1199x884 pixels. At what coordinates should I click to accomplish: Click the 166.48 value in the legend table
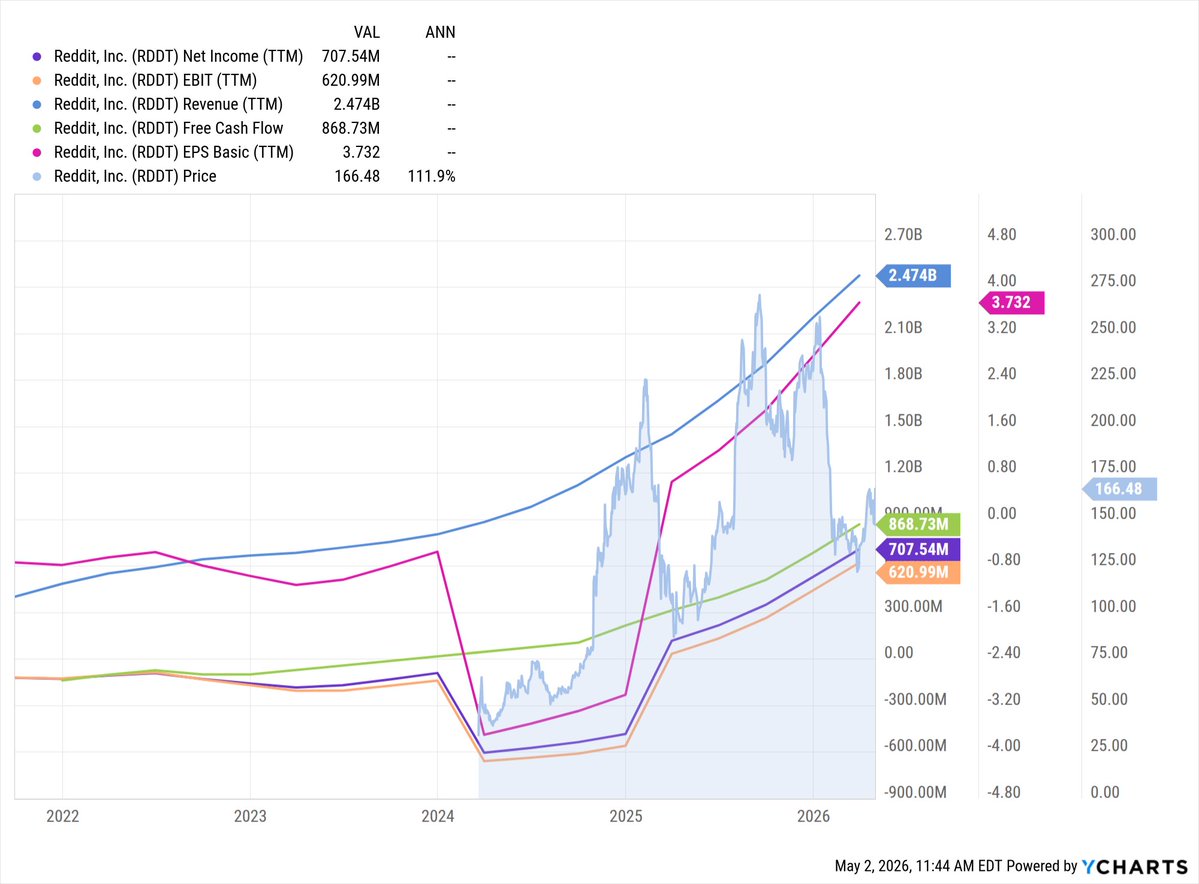(x=357, y=176)
